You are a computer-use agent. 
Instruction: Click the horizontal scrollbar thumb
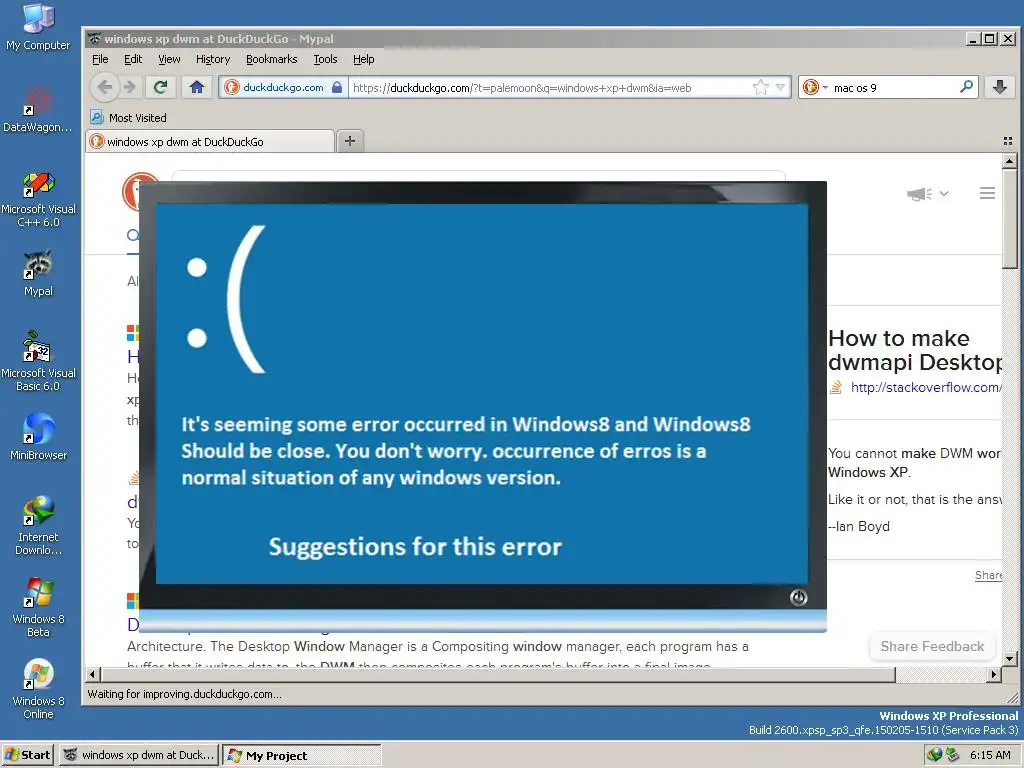click(497, 674)
